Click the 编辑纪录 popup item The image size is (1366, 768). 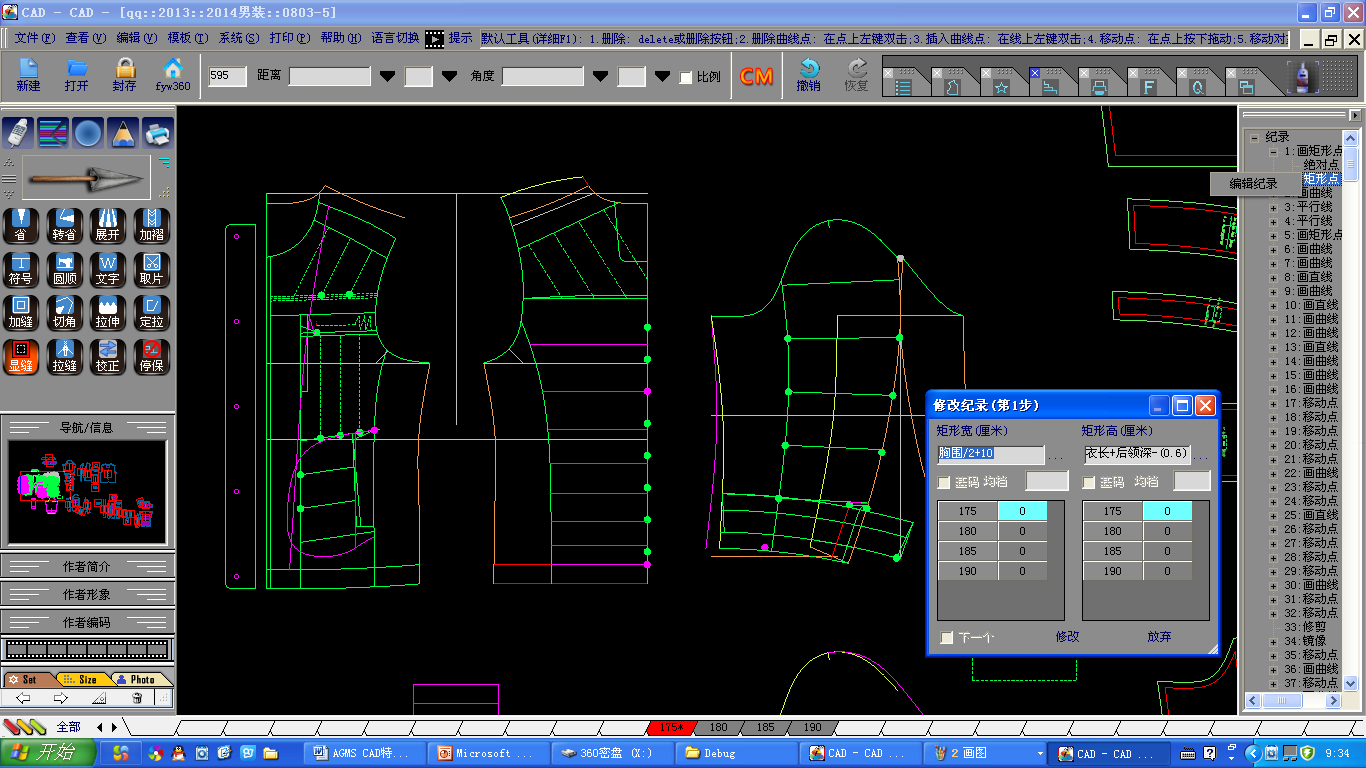[1254, 184]
